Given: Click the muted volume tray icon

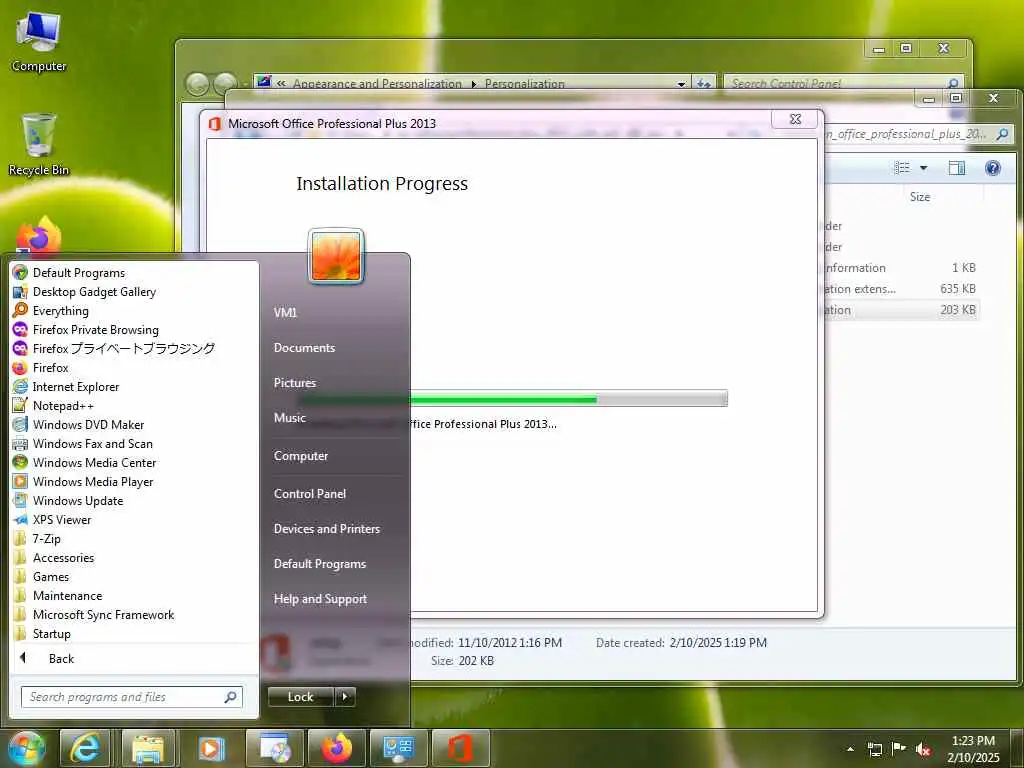Looking at the screenshot, I should 923,749.
